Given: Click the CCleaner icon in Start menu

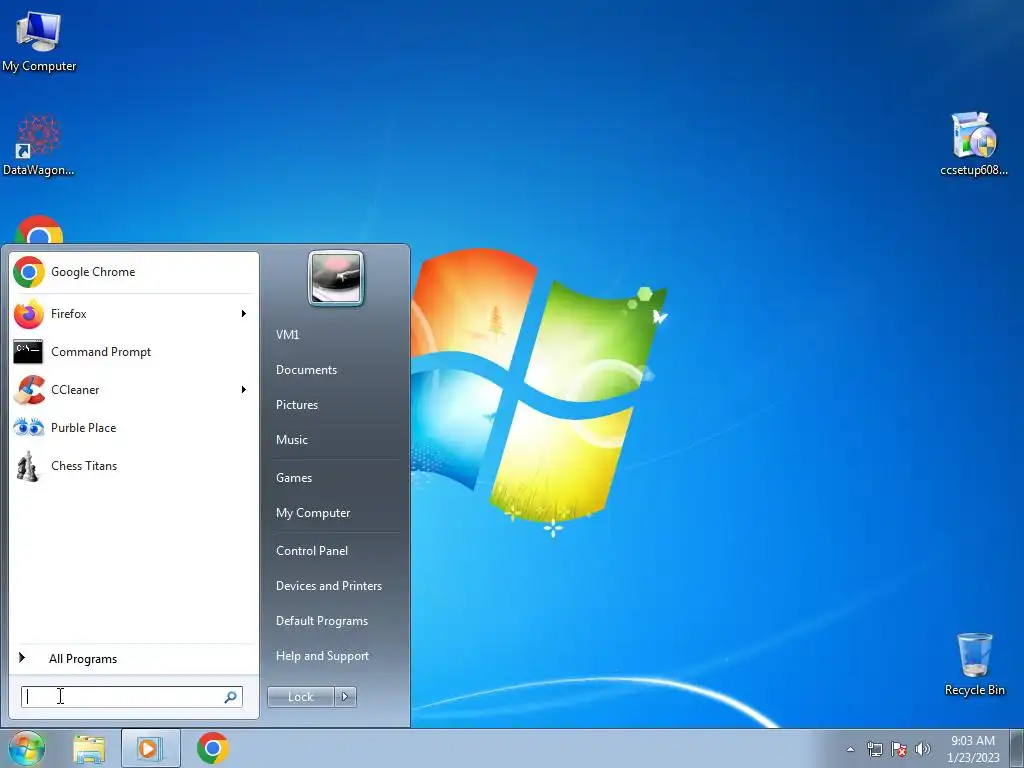Looking at the screenshot, I should [29, 390].
